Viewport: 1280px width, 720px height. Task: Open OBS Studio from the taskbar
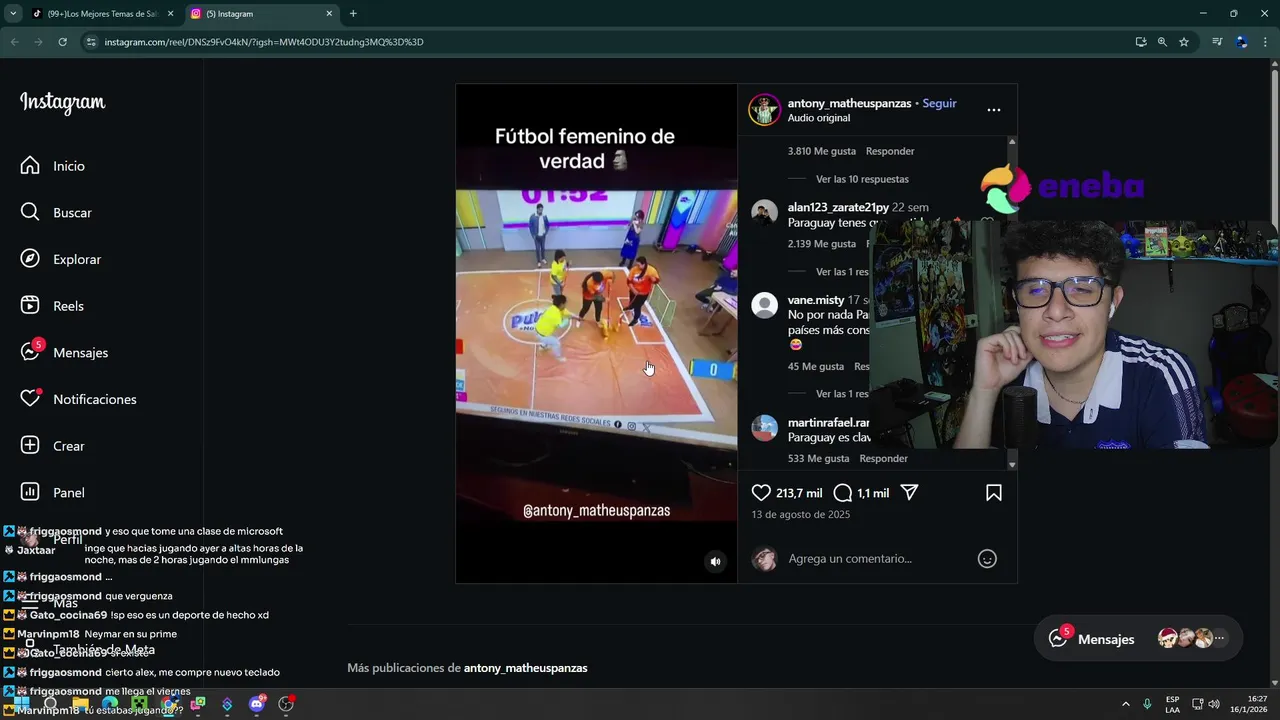coord(286,704)
